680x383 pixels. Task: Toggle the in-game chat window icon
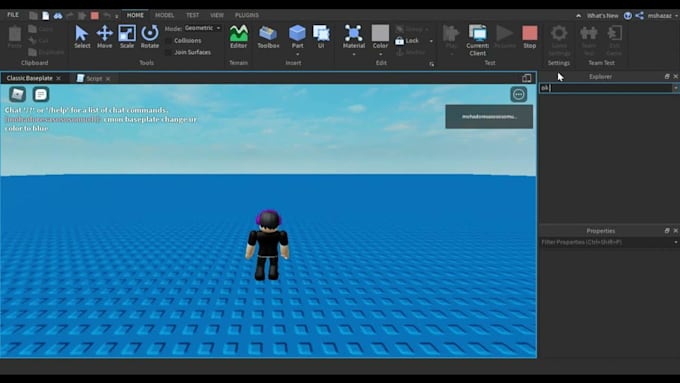tap(41, 94)
